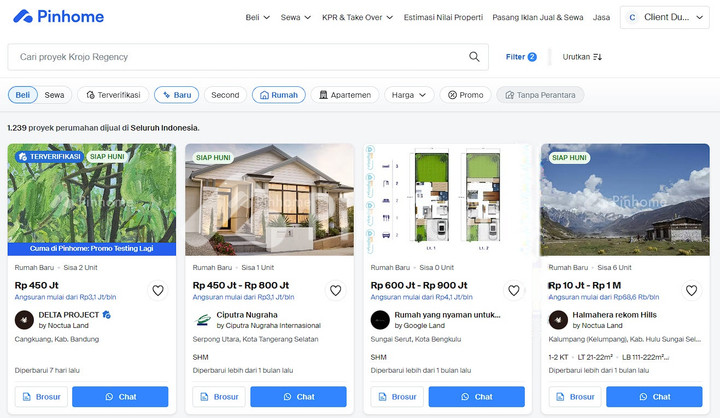Click the search magnifier icon
Screen dimensions: 720x418
click(474, 56)
